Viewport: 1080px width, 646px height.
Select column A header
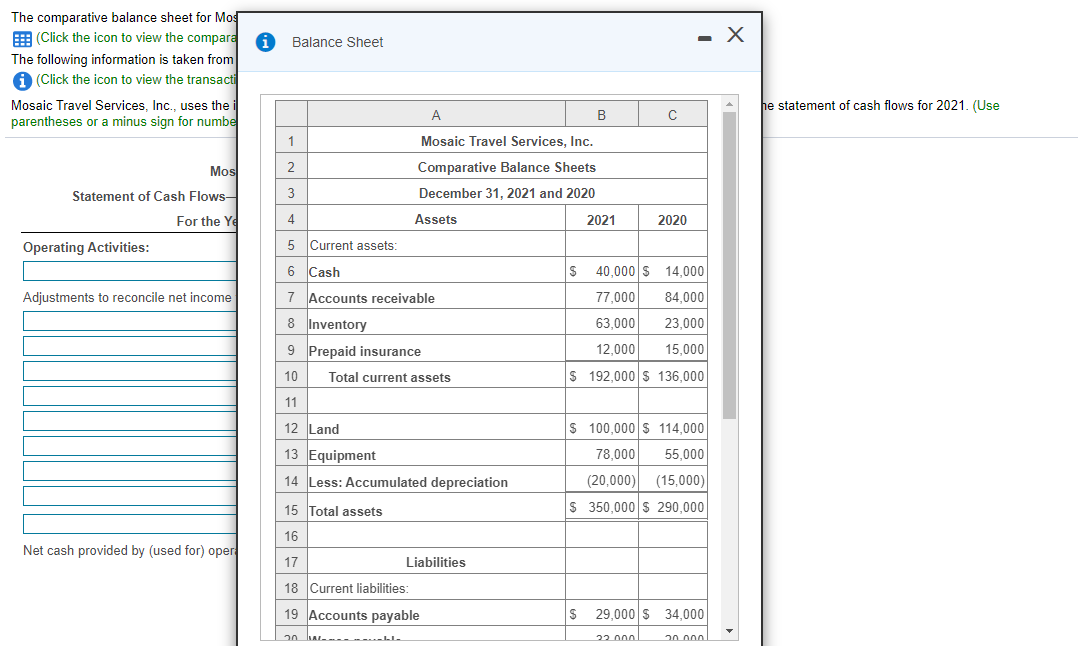[436, 114]
